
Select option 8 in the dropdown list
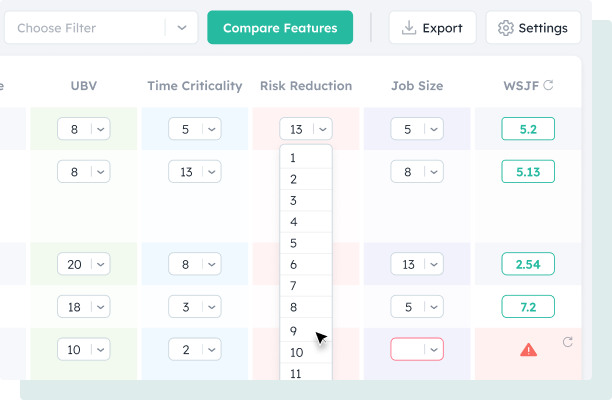click(306, 307)
